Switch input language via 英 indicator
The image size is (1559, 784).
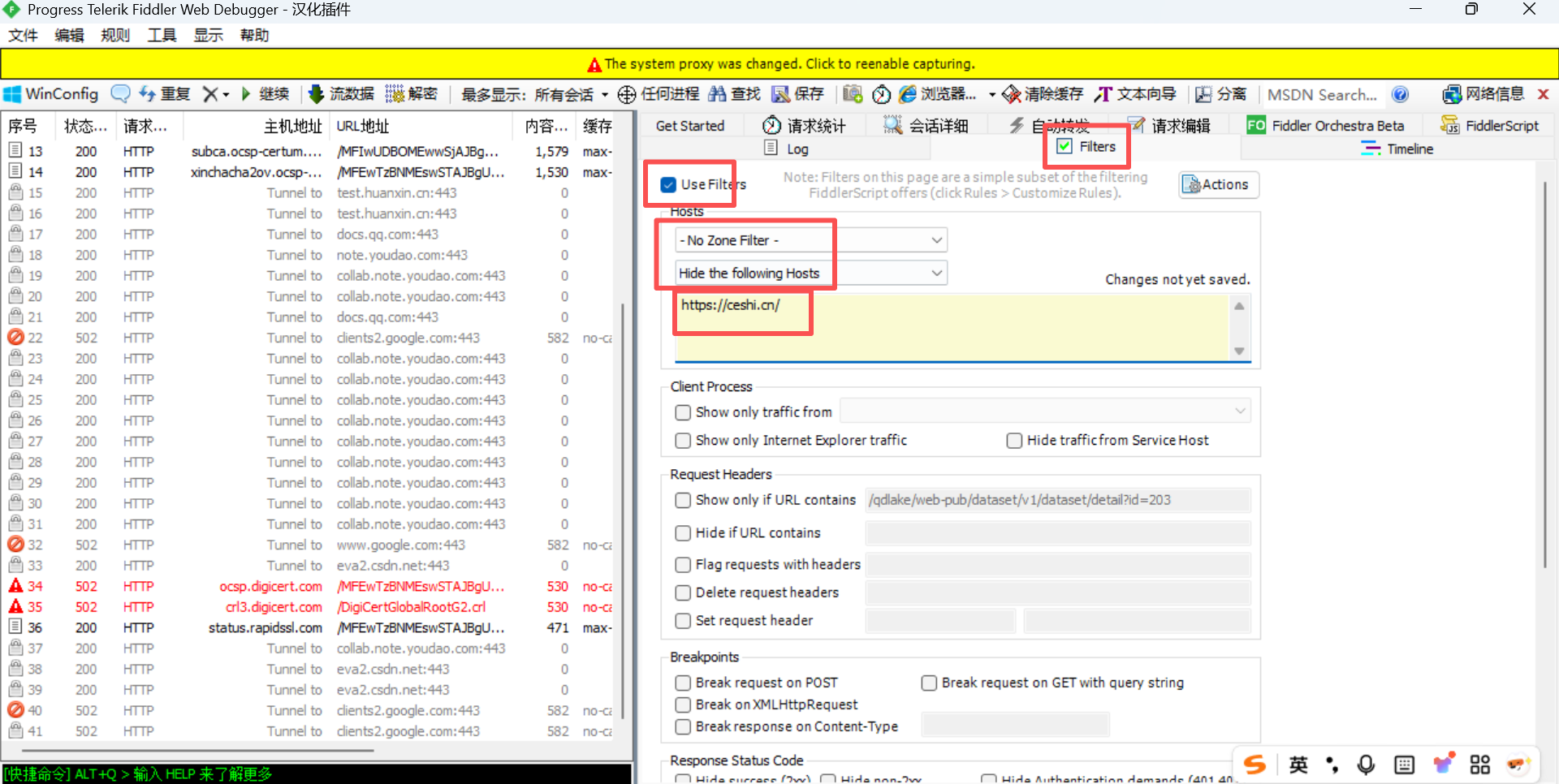click(1298, 765)
